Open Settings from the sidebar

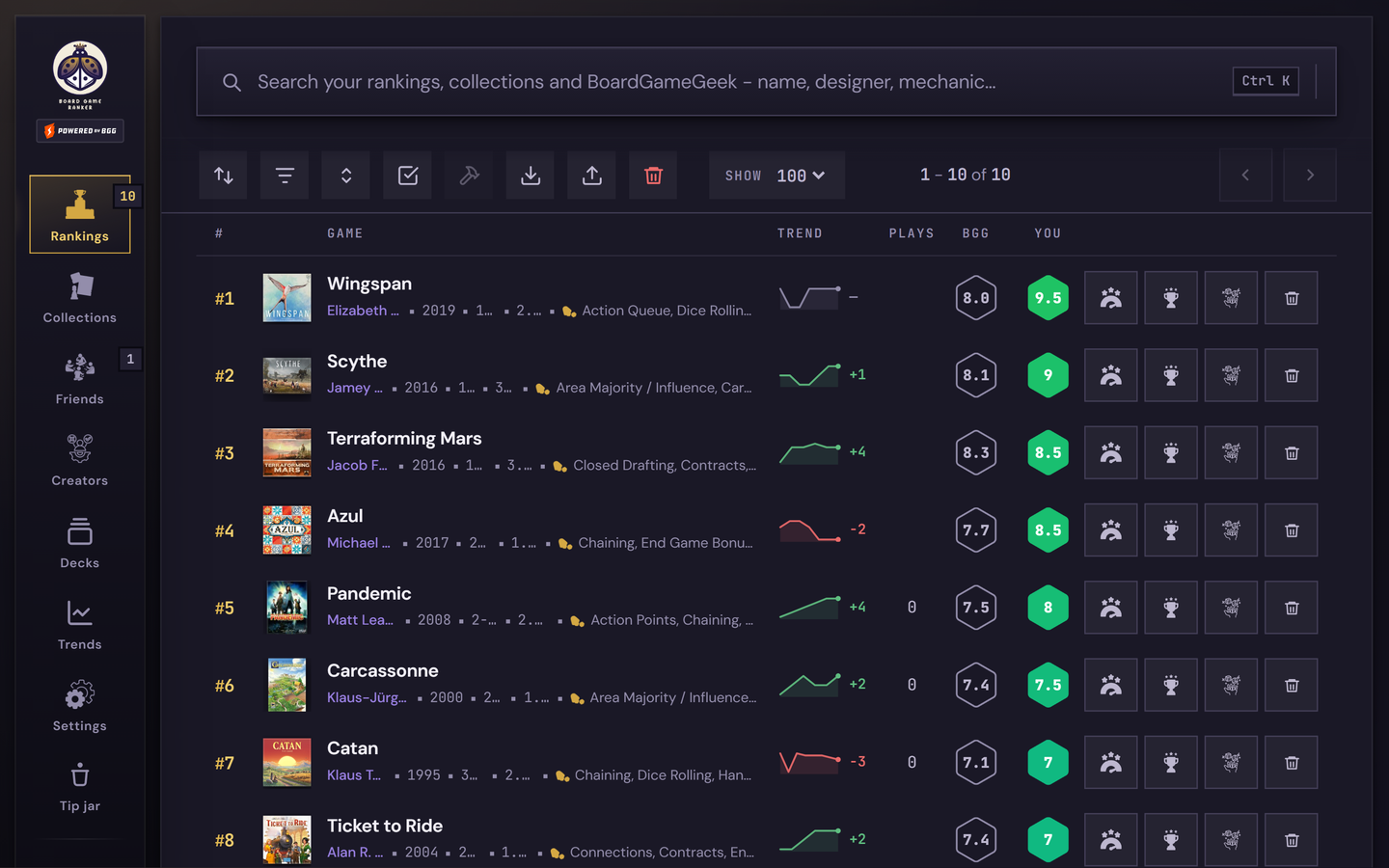point(80,706)
